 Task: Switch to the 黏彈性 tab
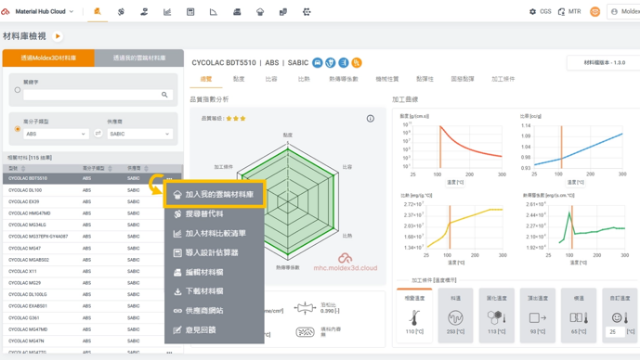point(425,79)
